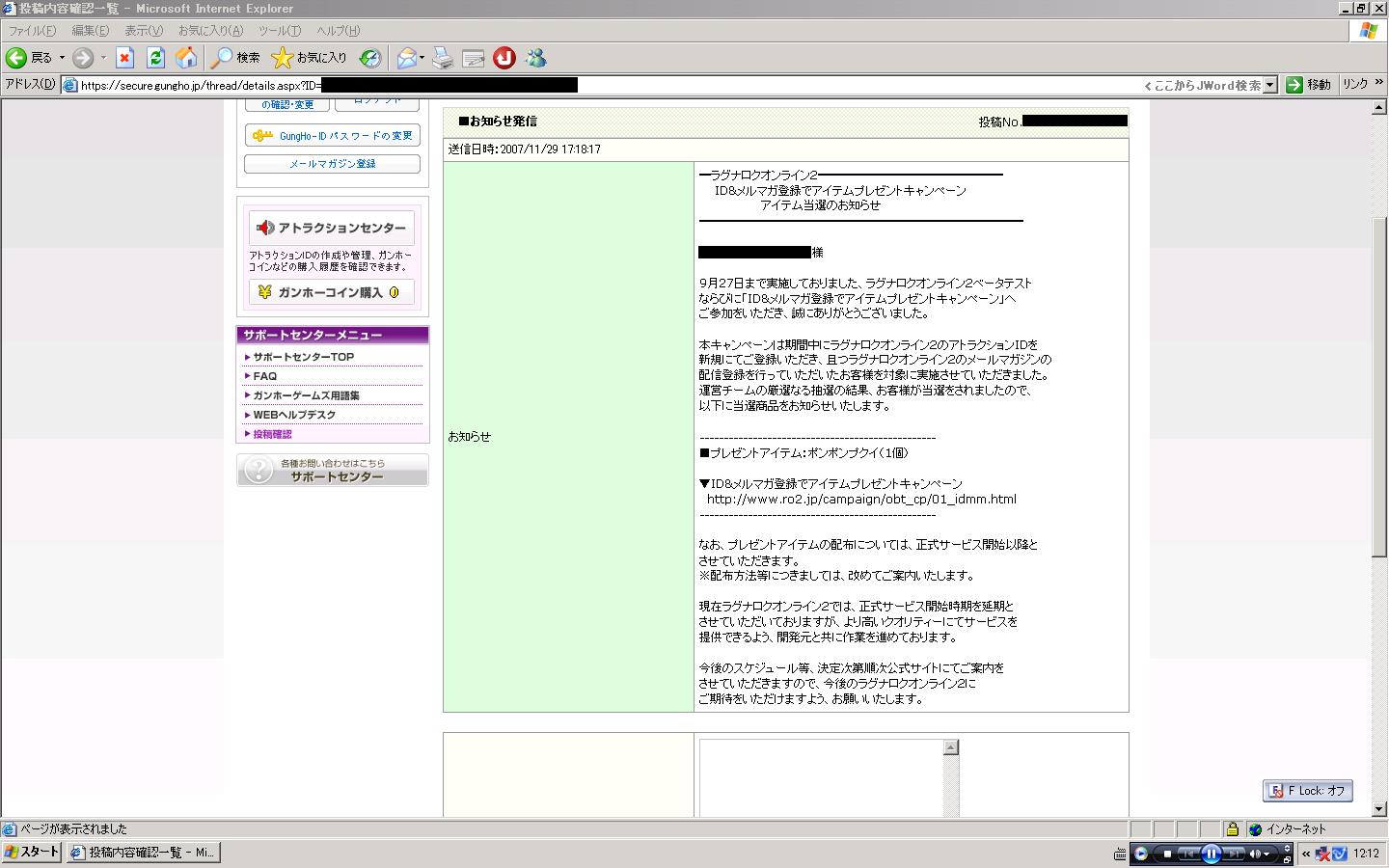Click Windows Media Player logo in taskbar

[x=1141, y=854]
